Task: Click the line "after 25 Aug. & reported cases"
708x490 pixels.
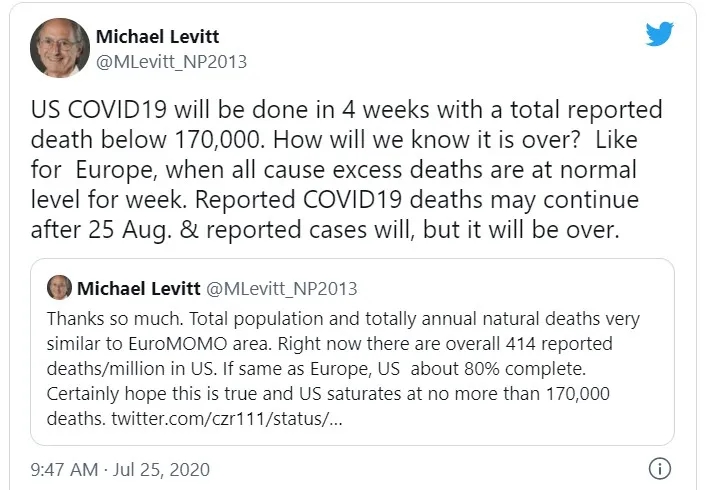Action: coord(325,230)
